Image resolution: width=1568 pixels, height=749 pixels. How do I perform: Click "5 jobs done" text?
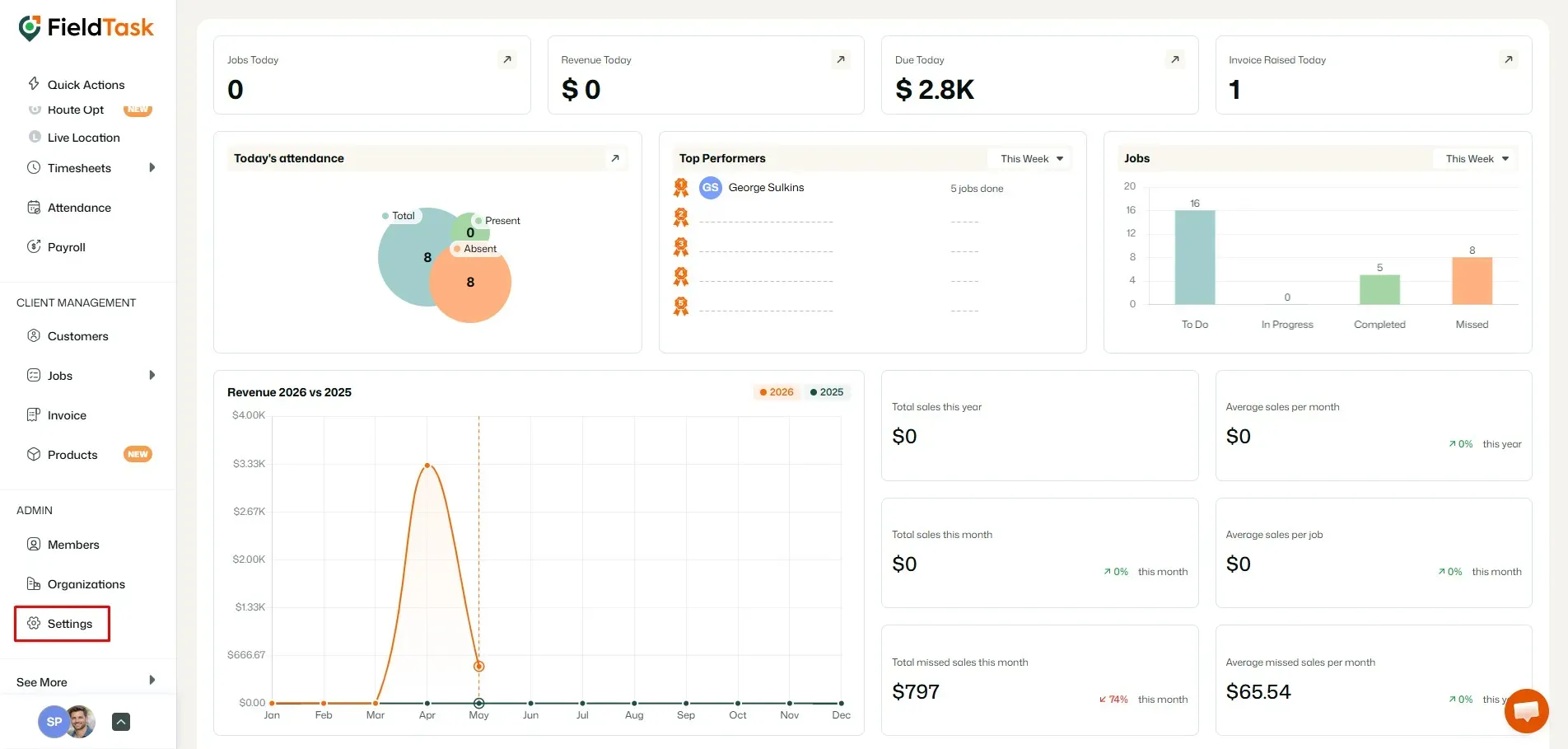pos(977,189)
